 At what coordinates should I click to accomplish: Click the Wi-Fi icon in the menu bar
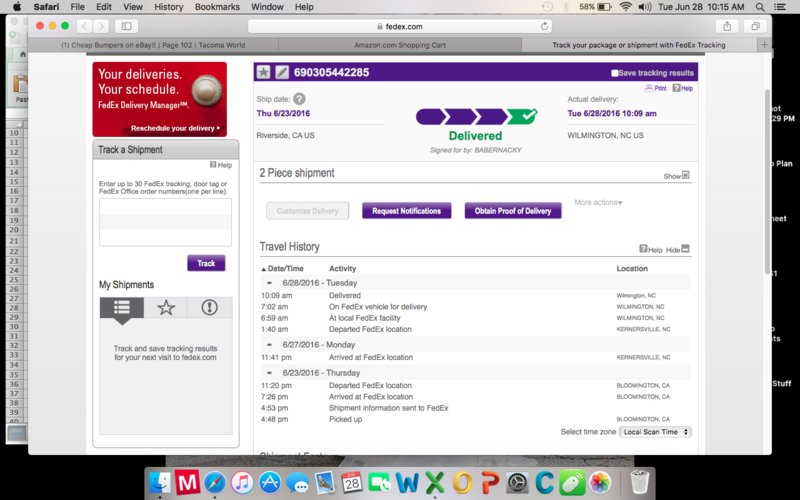626,7
